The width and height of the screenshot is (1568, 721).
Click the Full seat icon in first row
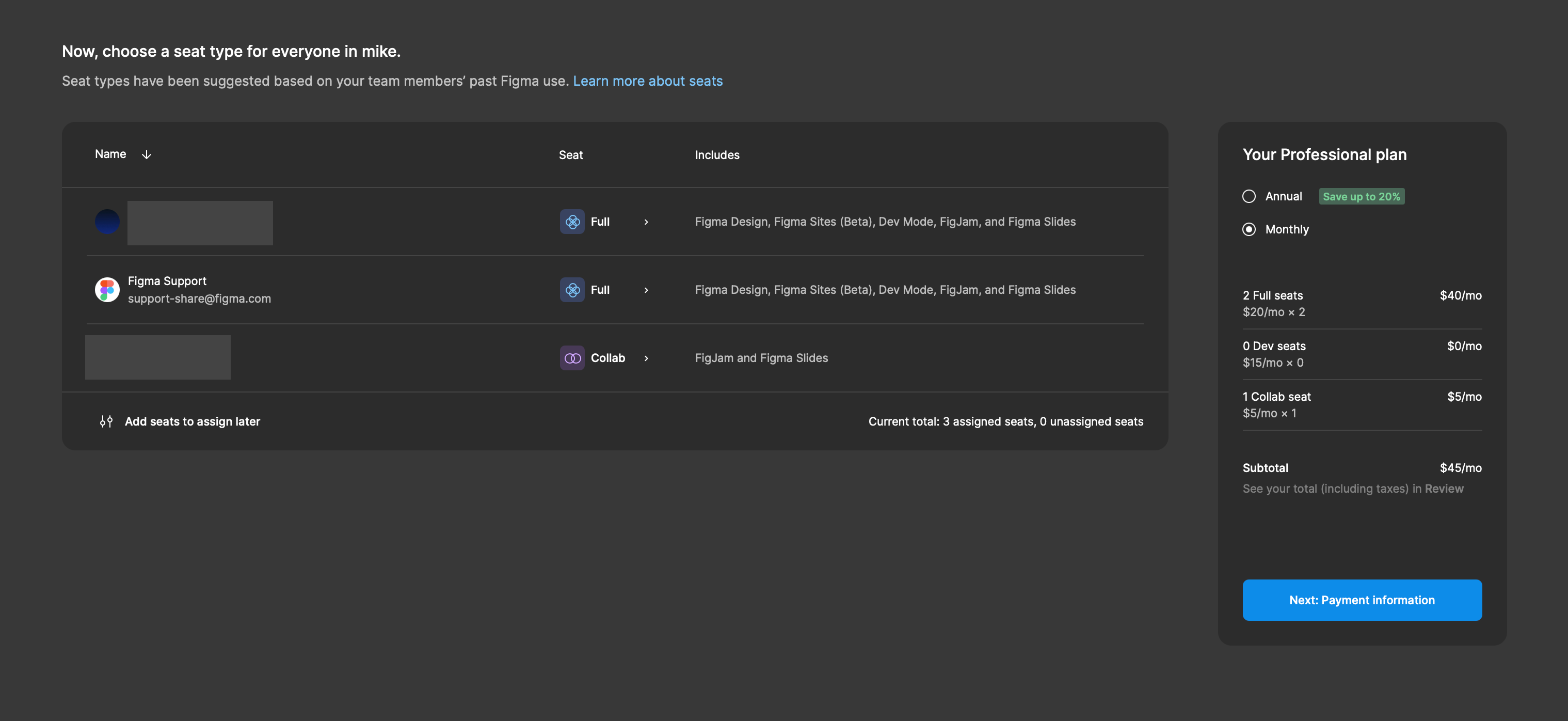coord(572,222)
